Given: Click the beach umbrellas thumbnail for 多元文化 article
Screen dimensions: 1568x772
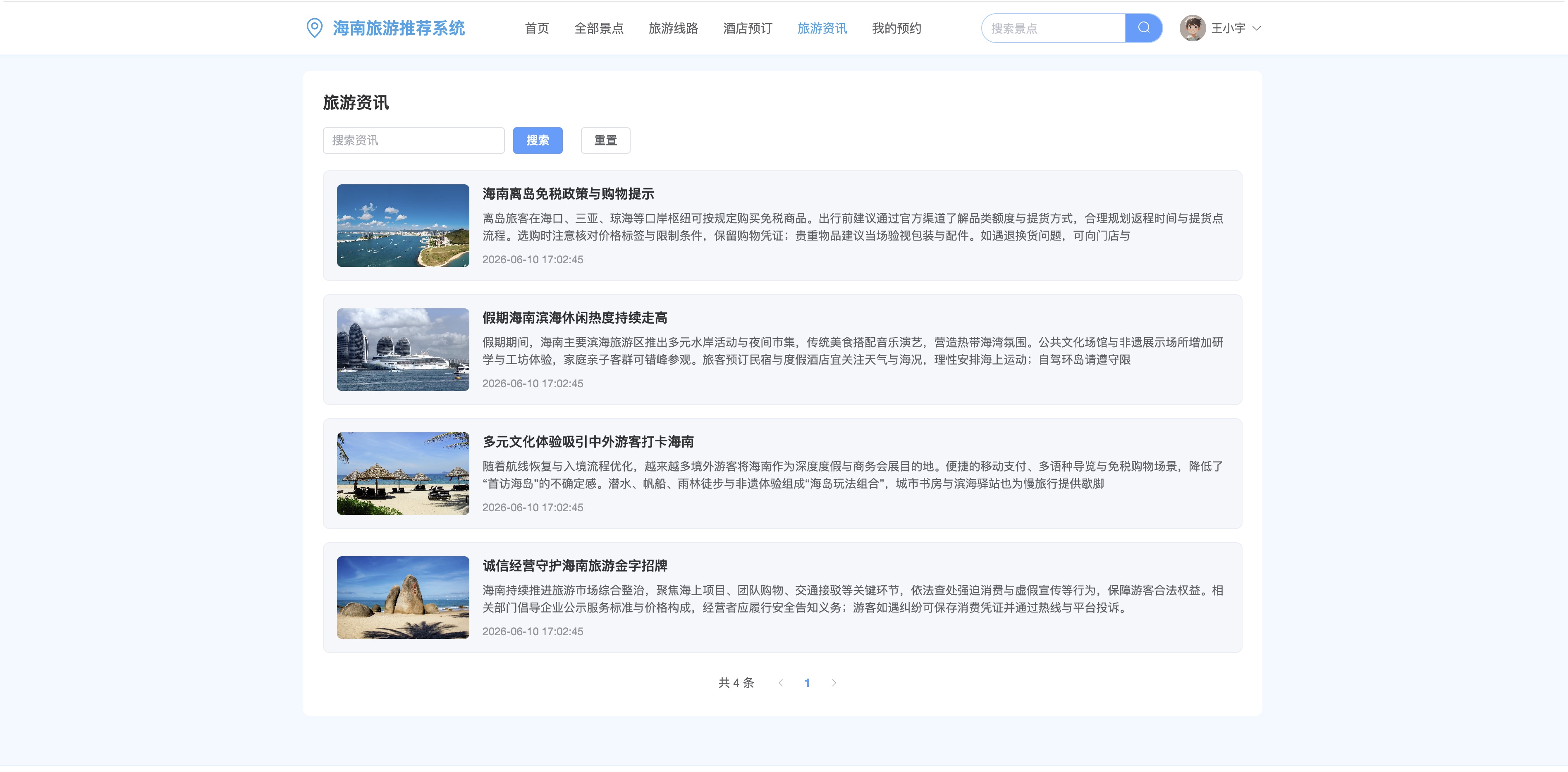Looking at the screenshot, I should point(403,474).
